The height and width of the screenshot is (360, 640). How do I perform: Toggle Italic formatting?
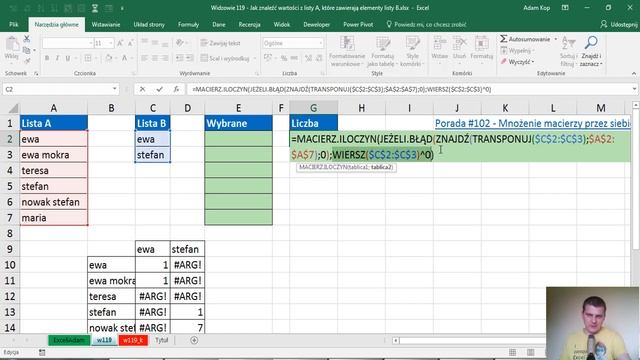57,58
